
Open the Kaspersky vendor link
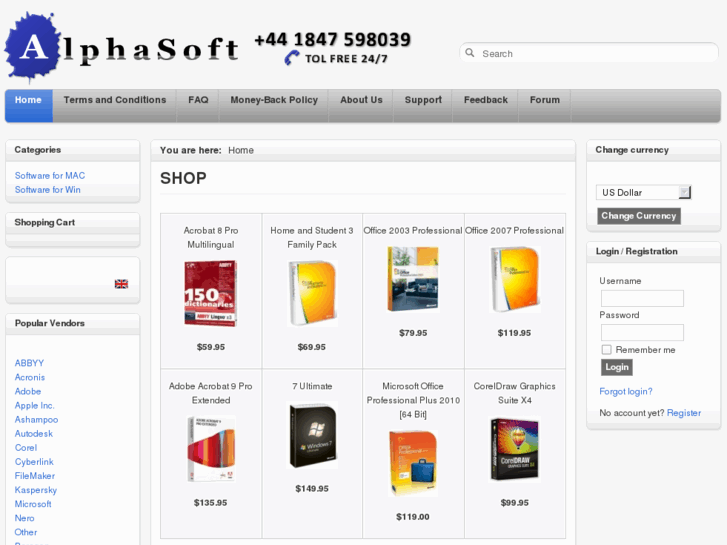[36, 490]
